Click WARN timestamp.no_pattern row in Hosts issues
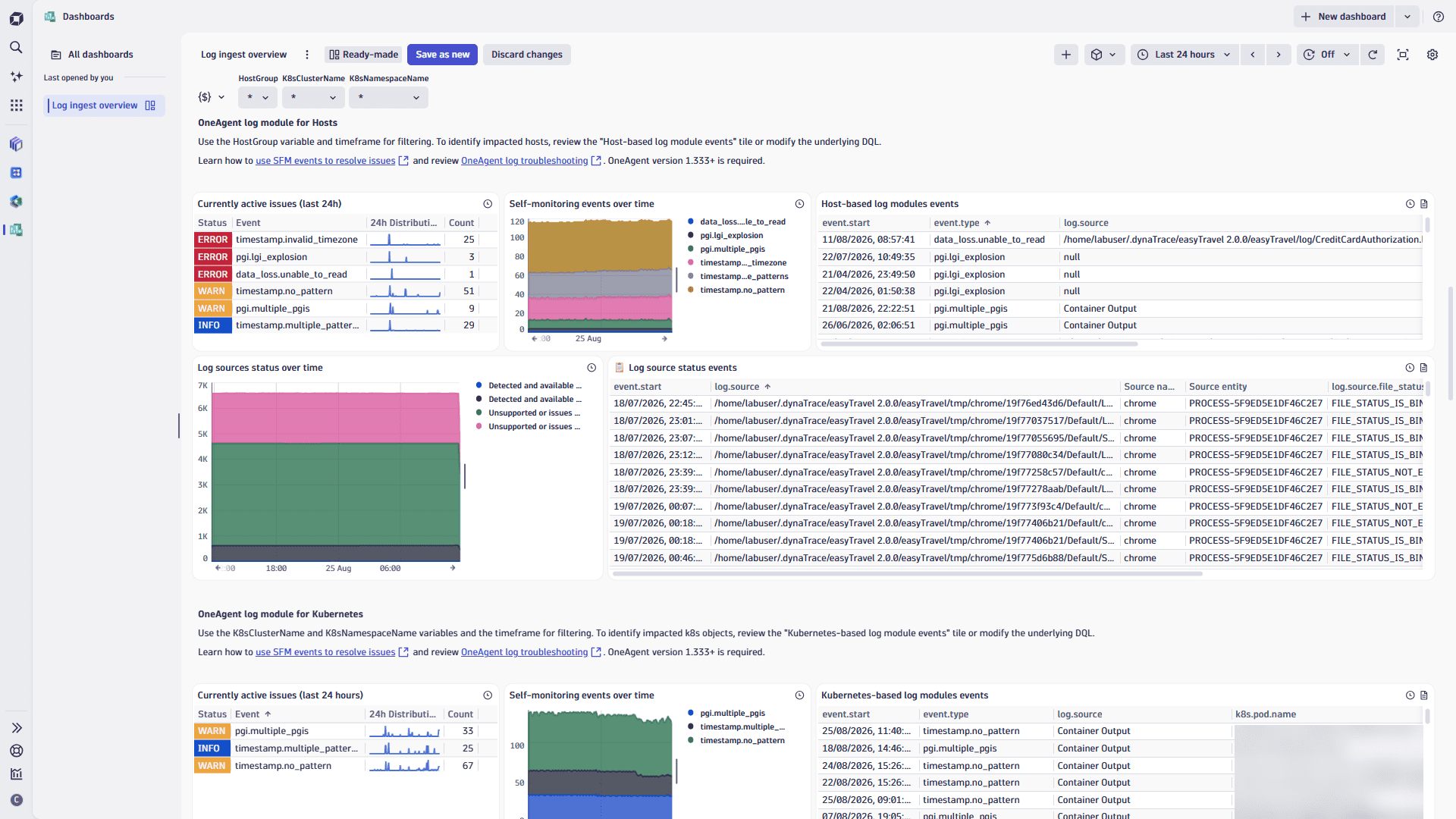Image resolution: width=1456 pixels, height=819 pixels. (347, 291)
